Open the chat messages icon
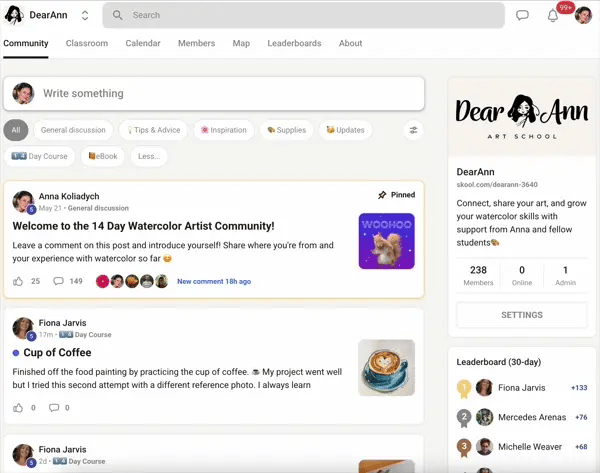The height and width of the screenshot is (473, 600). coord(522,15)
